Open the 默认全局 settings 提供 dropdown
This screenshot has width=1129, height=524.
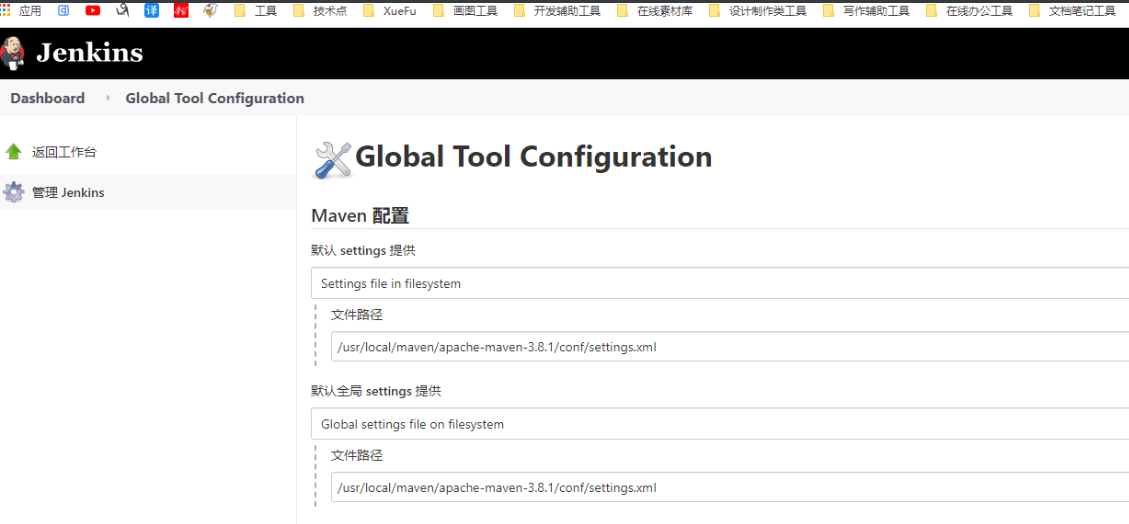point(720,424)
